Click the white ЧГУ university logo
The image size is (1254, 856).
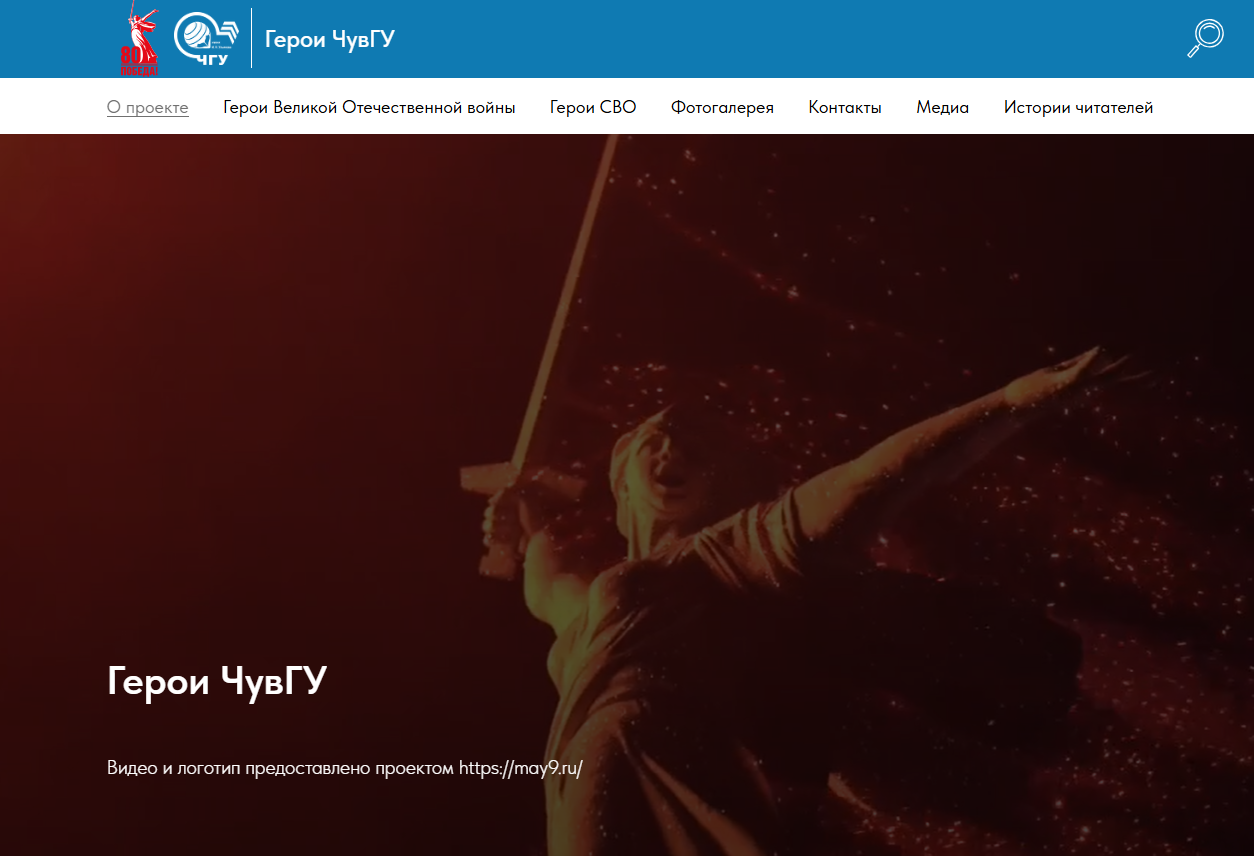[x=206, y=39]
